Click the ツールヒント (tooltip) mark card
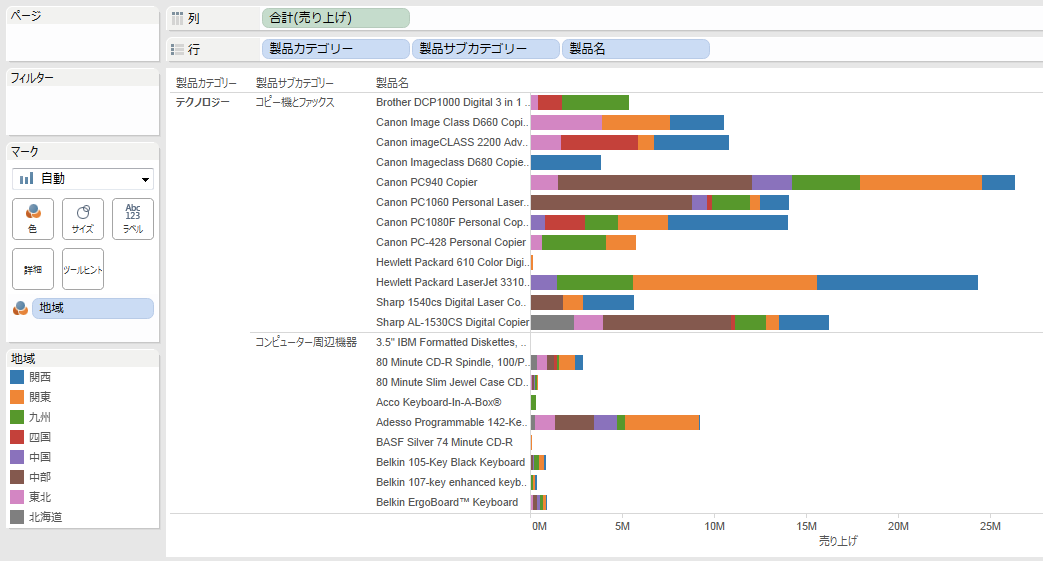 point(82,269)
